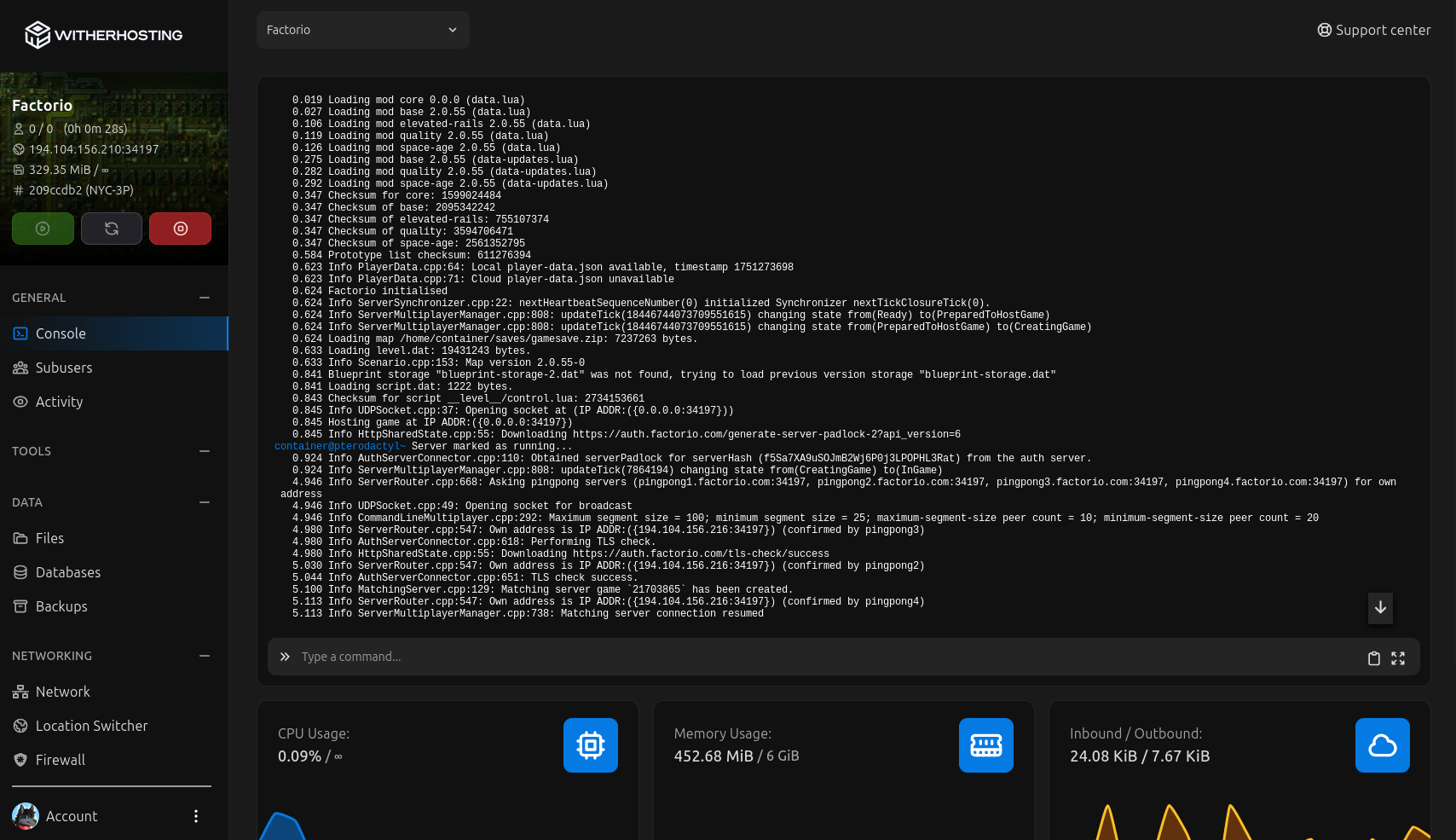Click the green start server button
Image resolution: width=1456 pixels, height=840 pixels.
tap(43, 229)
